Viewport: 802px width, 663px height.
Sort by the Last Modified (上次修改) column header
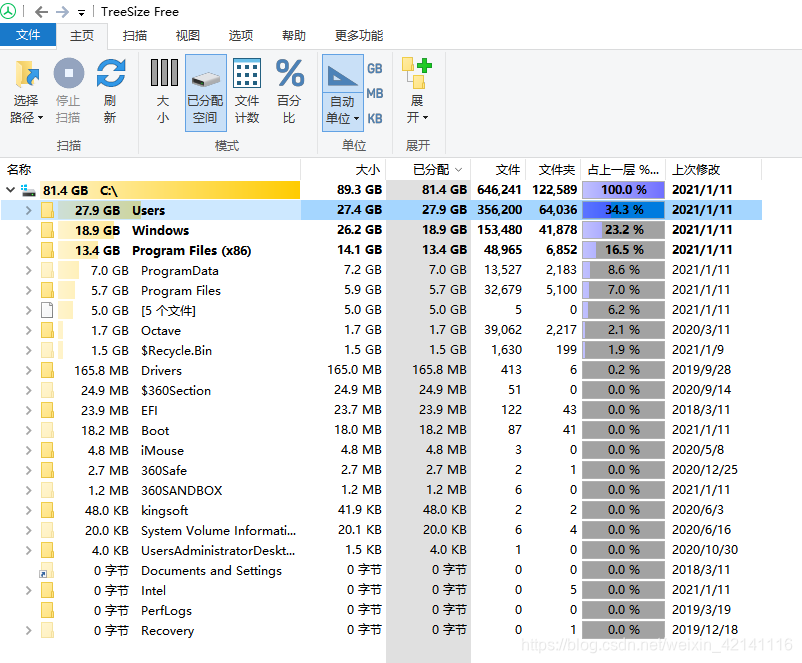click(x=714, y=169)
